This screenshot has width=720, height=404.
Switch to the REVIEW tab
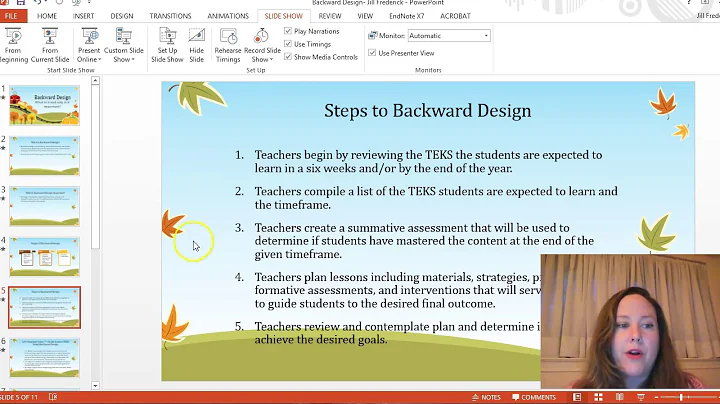330,16
